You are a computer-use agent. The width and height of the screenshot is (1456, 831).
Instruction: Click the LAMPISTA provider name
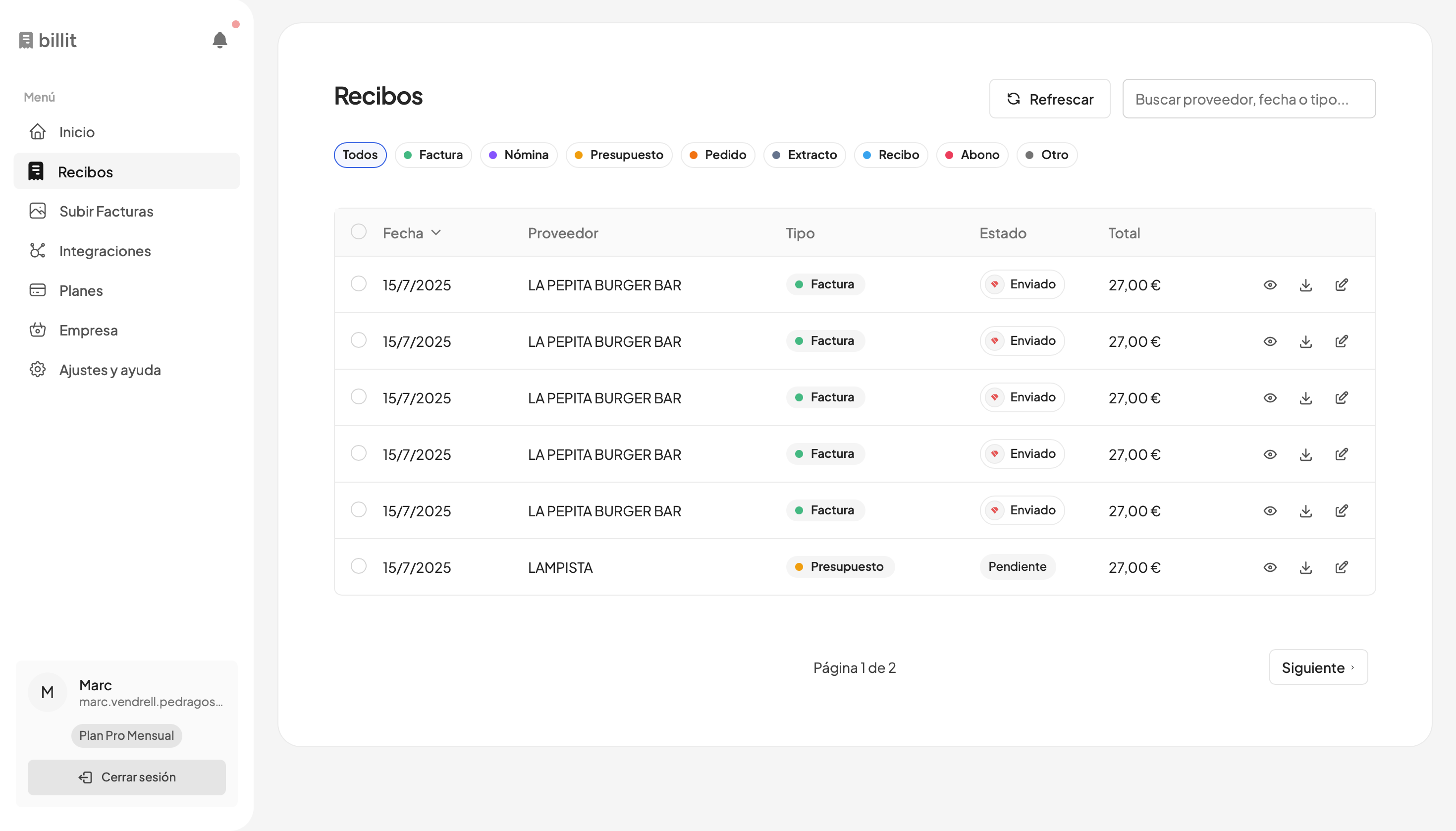(x=560, y=567)
